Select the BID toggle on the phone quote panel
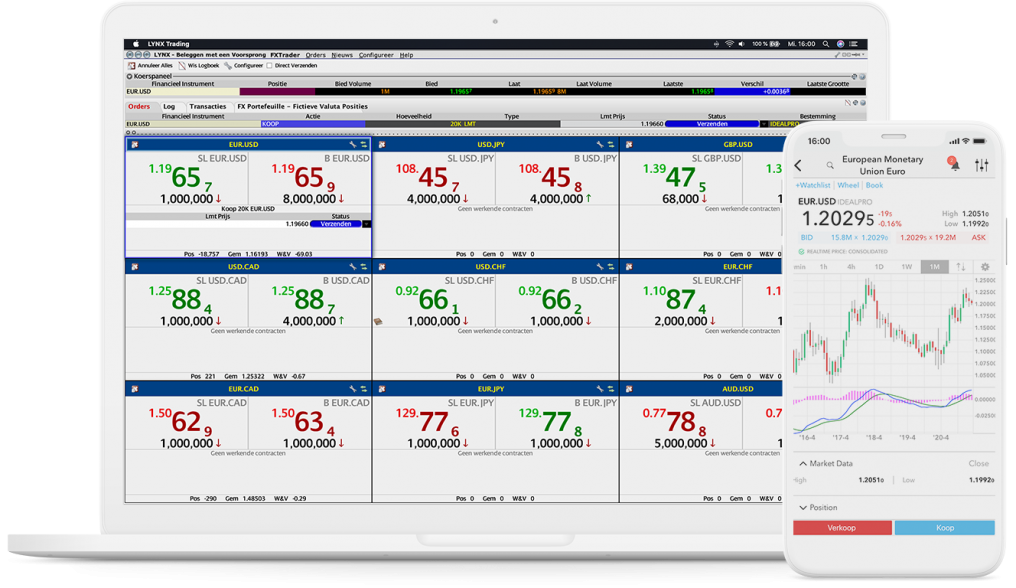The width and height of the screenshot is (1016, 588). (806, 238)
